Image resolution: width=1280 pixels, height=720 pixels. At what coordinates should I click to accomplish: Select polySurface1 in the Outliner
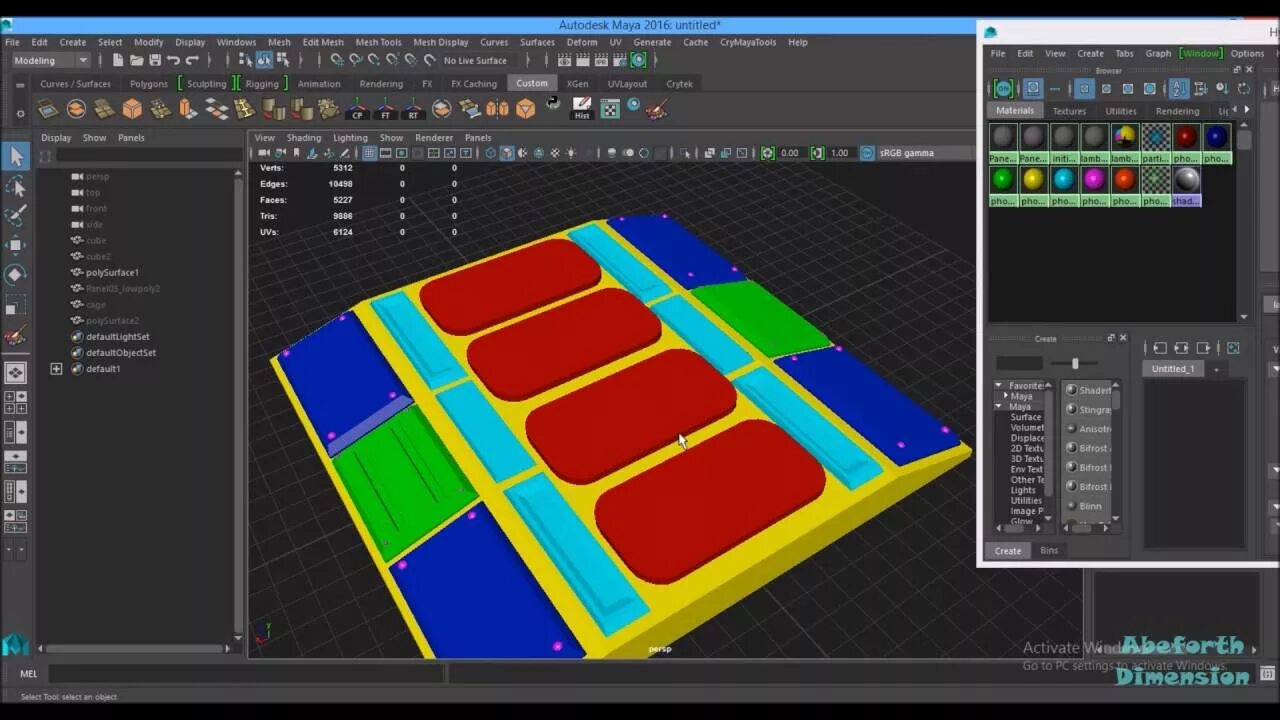112,273
